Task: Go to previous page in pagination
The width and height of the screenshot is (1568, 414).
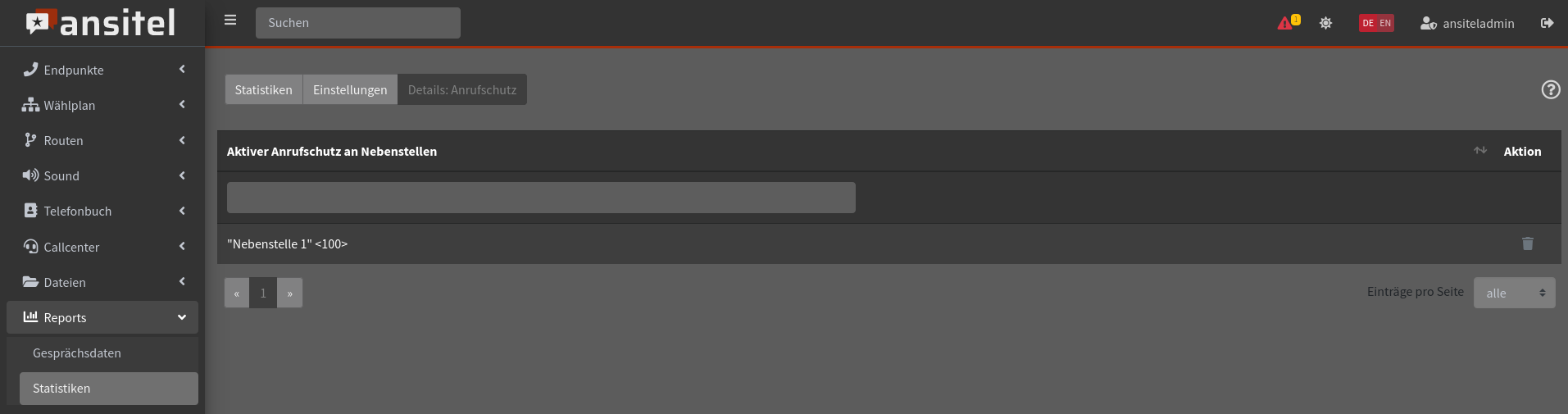Action: 237,293
